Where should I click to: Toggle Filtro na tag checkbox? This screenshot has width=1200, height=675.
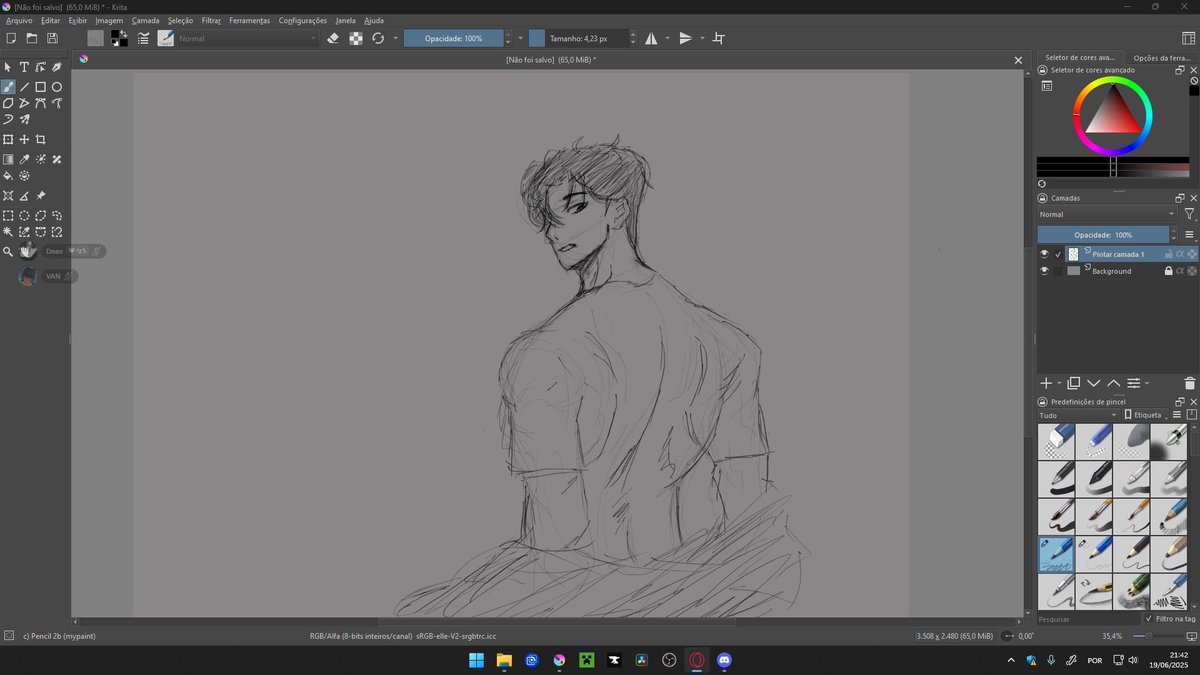(1148, 619)
